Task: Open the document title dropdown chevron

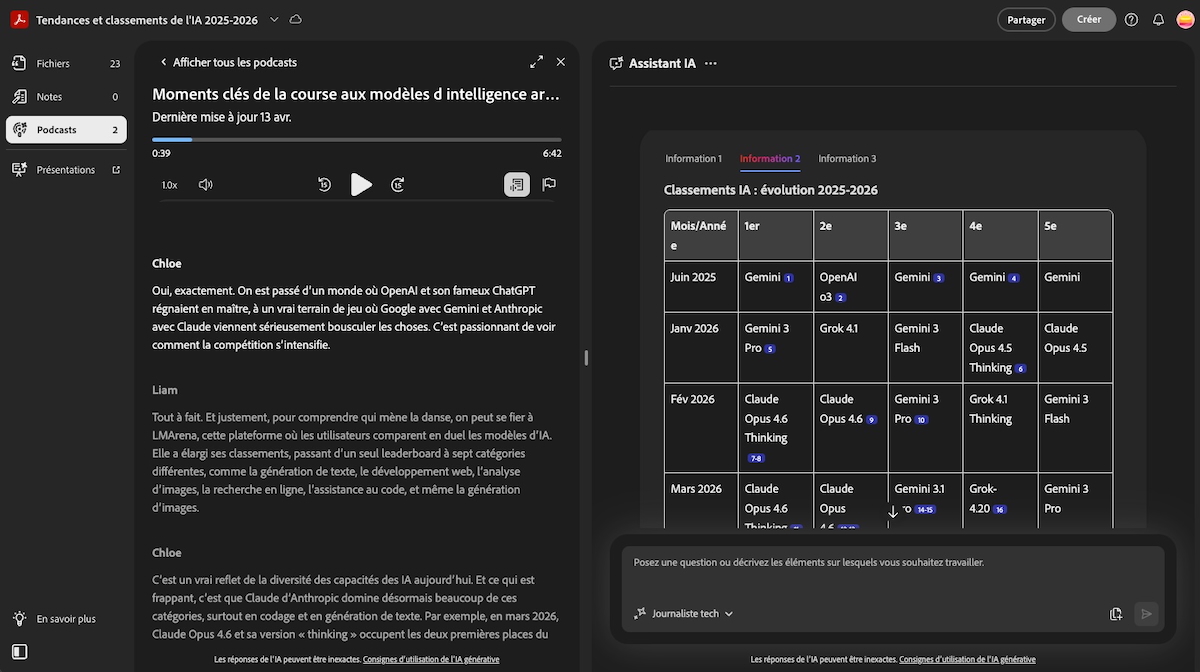Action: (273, 20)
